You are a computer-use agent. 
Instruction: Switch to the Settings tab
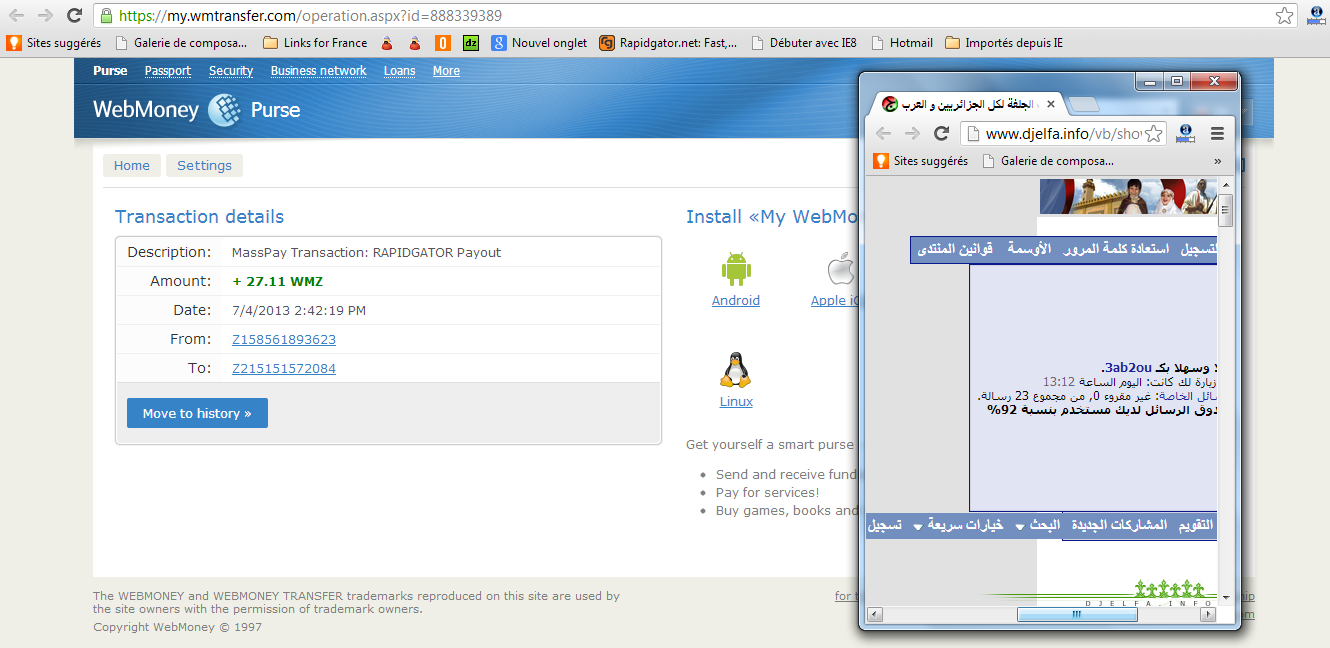click(x=204, y=166)
